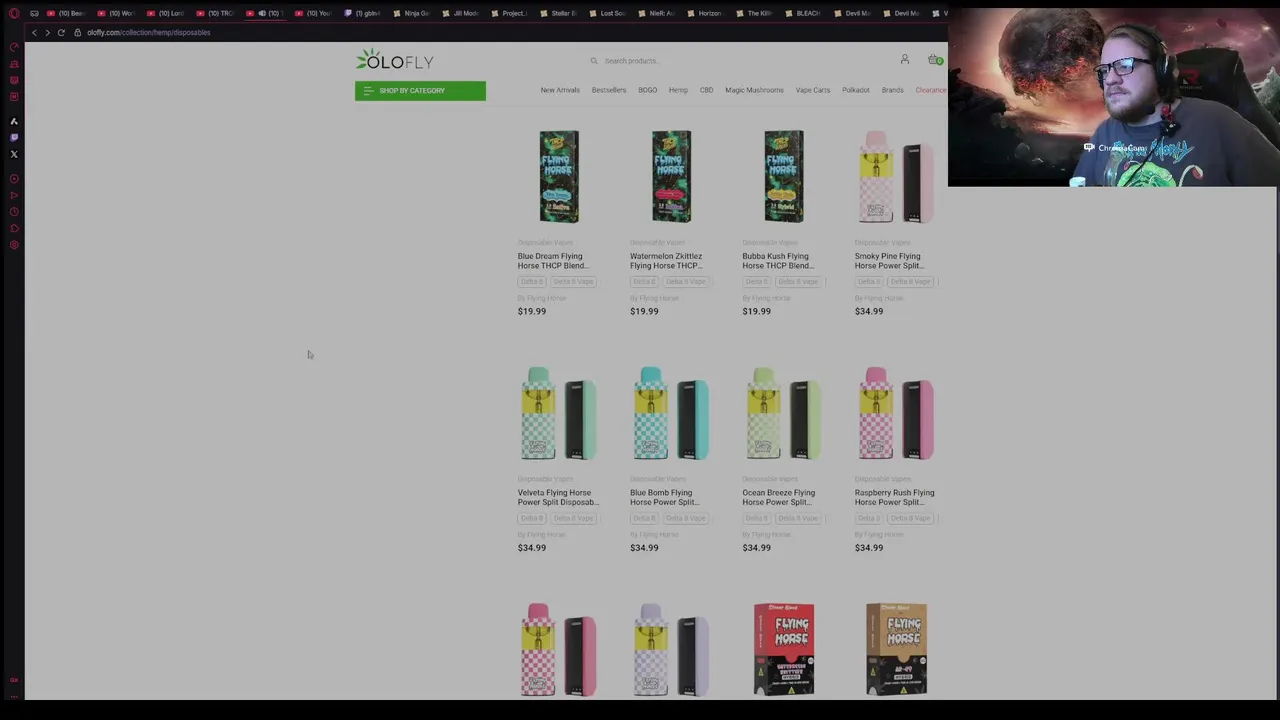This screenshot has width=1280, height=720.
Task: Open Bubba Kush Flying Horse product image
Action: (x=784, y=177)
